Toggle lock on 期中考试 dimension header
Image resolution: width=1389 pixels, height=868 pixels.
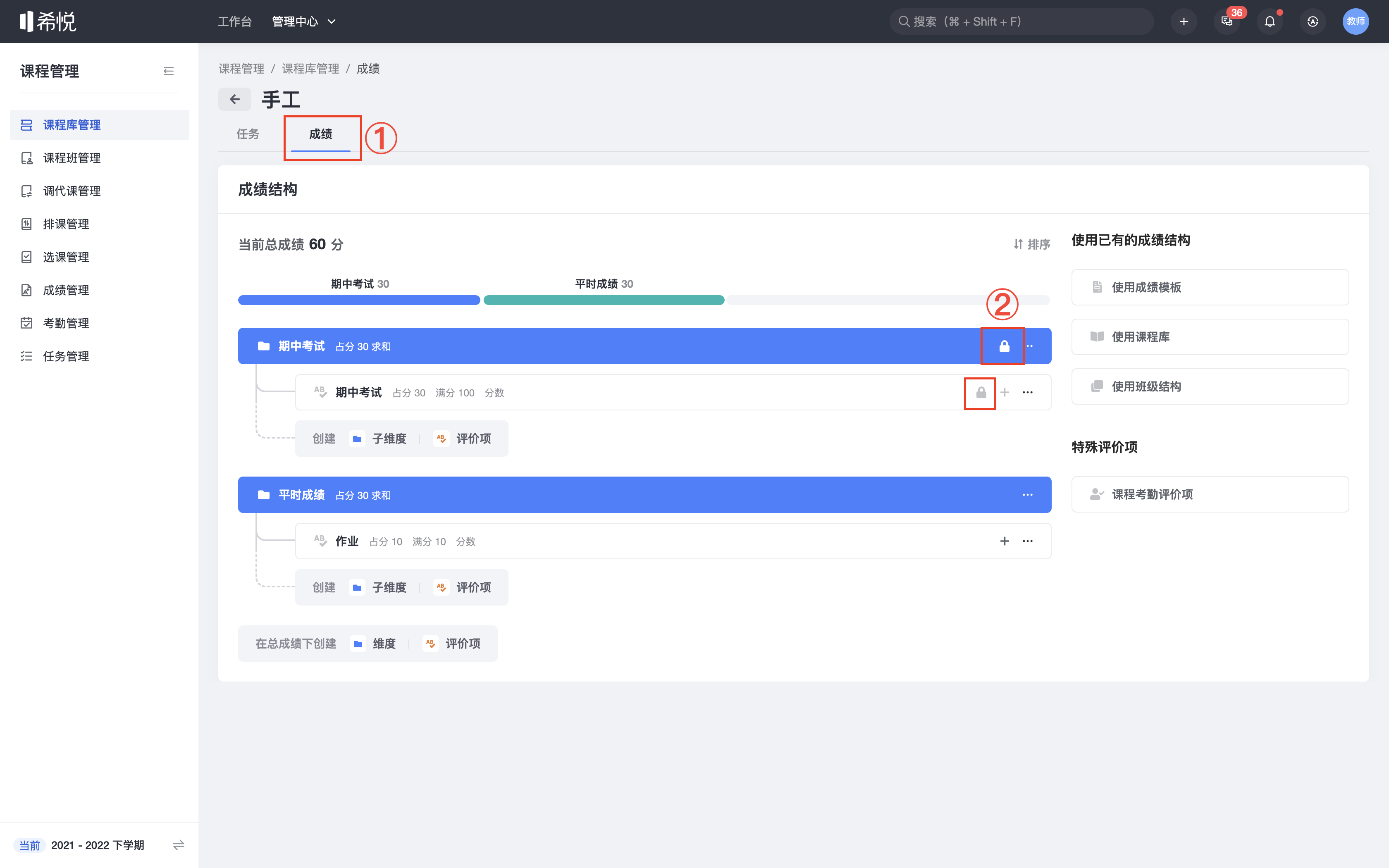(1004, 346)
